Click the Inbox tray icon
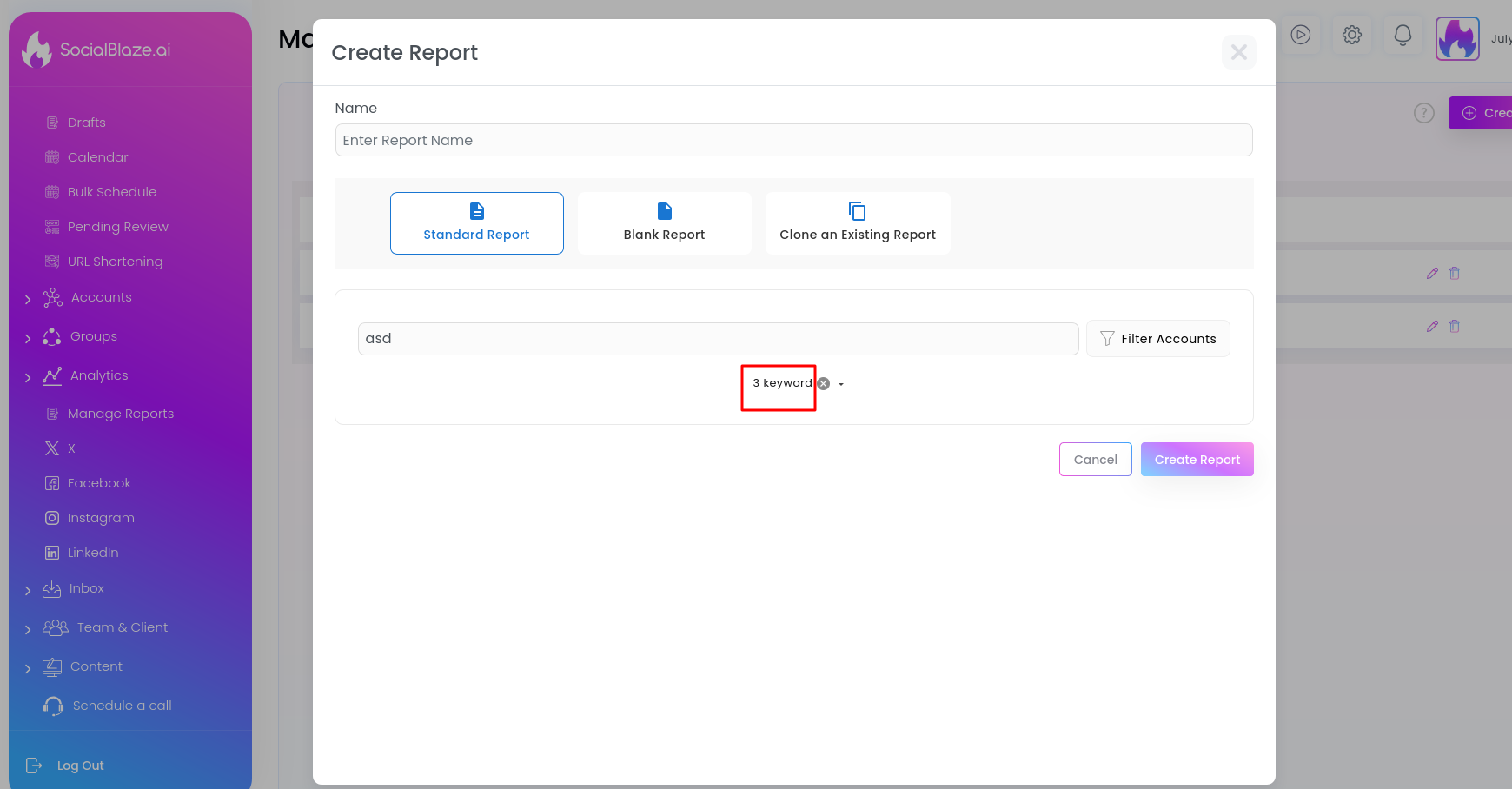 [52, 588]
